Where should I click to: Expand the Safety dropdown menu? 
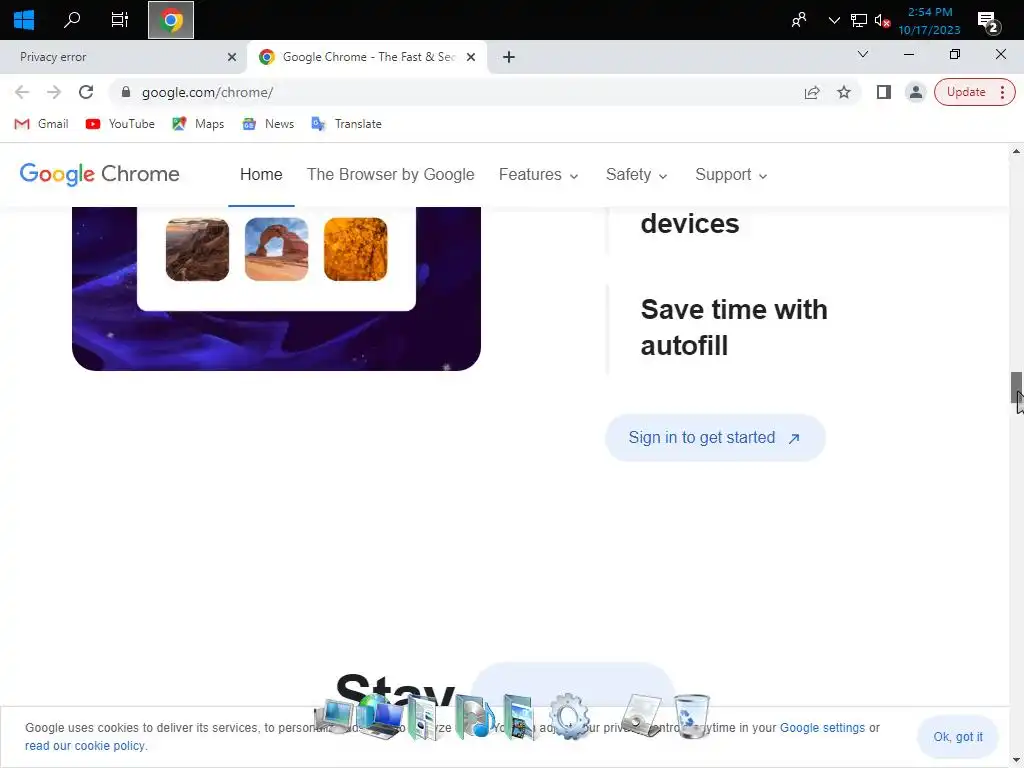tap(636, 174)
